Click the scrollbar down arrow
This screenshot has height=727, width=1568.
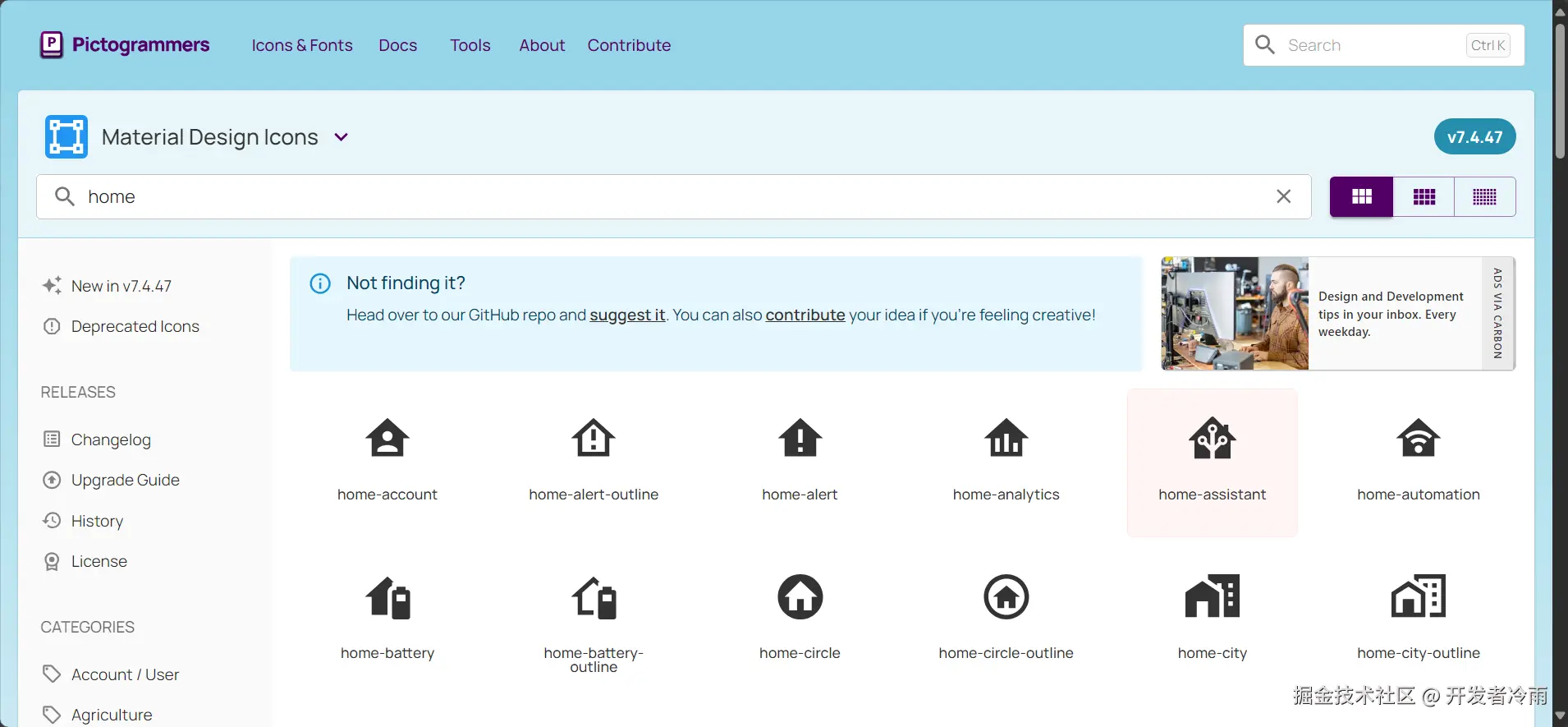click(1561, 717)
